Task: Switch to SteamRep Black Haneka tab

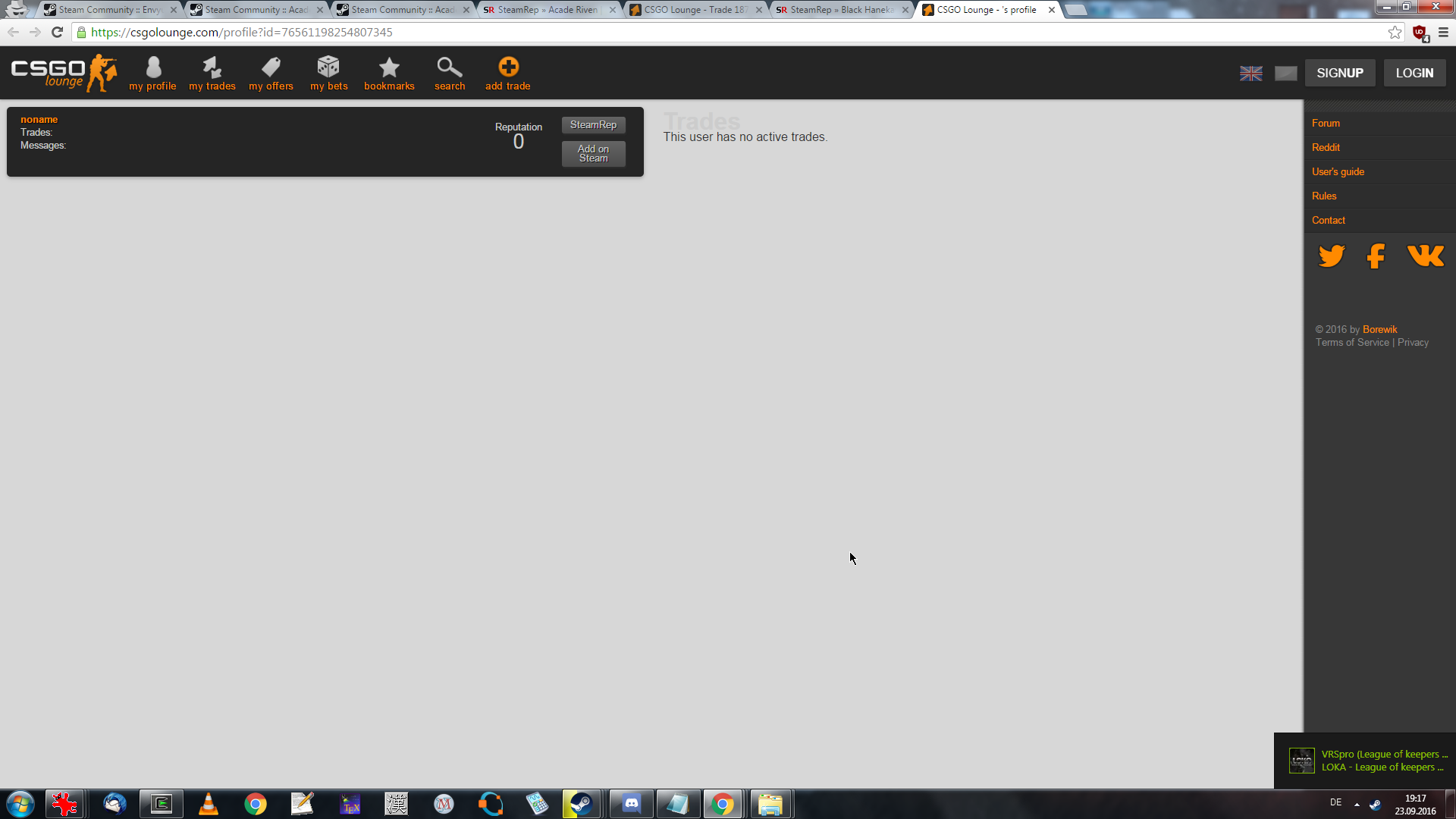Action: (x=842, y=10)
